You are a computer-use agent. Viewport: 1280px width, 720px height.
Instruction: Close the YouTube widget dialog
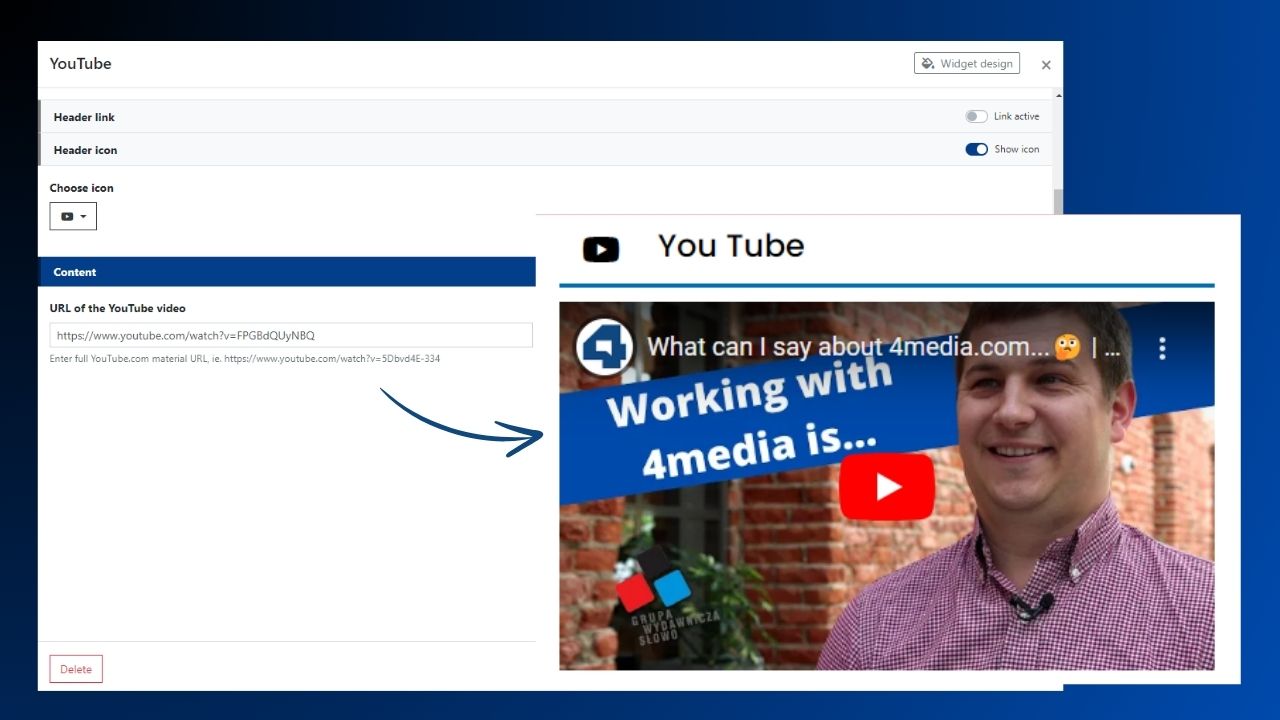(1046, 65)
